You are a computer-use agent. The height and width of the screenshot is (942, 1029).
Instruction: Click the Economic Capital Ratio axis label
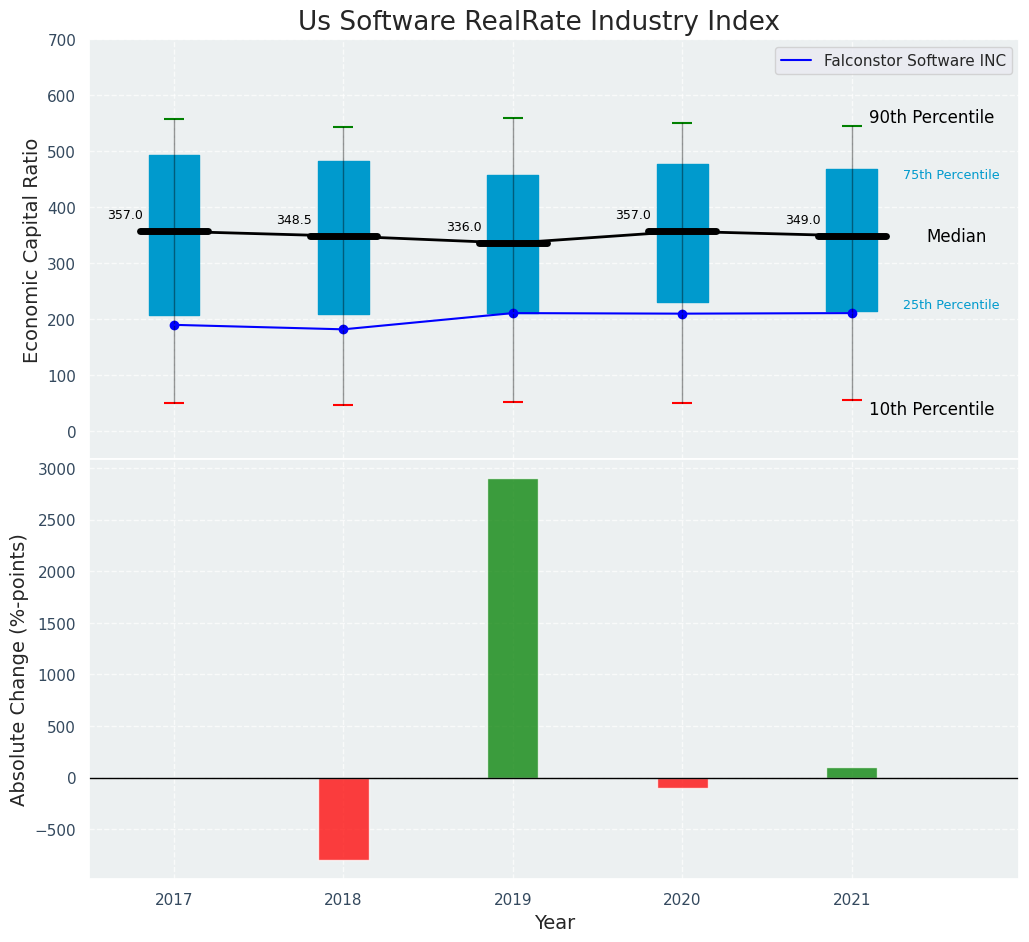click(x=31, y=250)
